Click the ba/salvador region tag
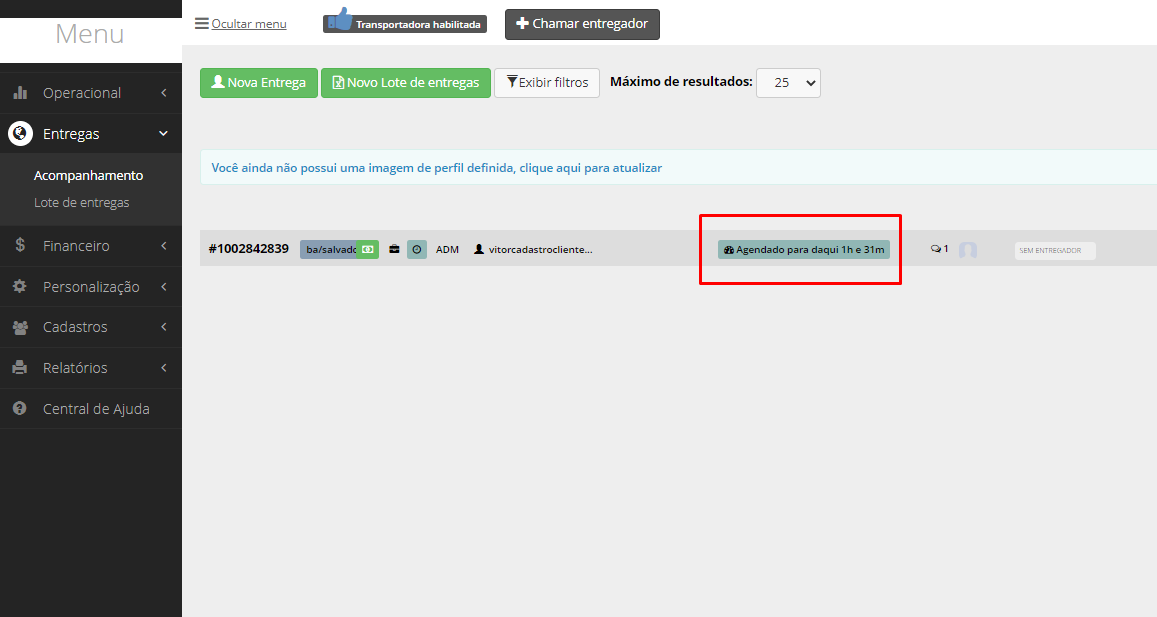 tap(330, 249)
